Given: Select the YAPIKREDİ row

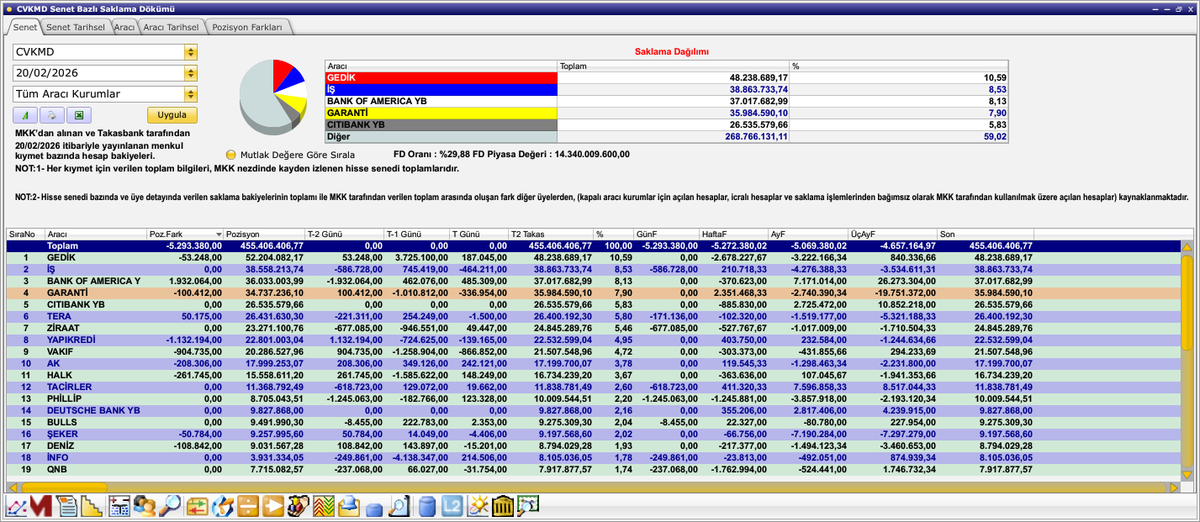Looking at the screenshot, I should coord(594,339).
